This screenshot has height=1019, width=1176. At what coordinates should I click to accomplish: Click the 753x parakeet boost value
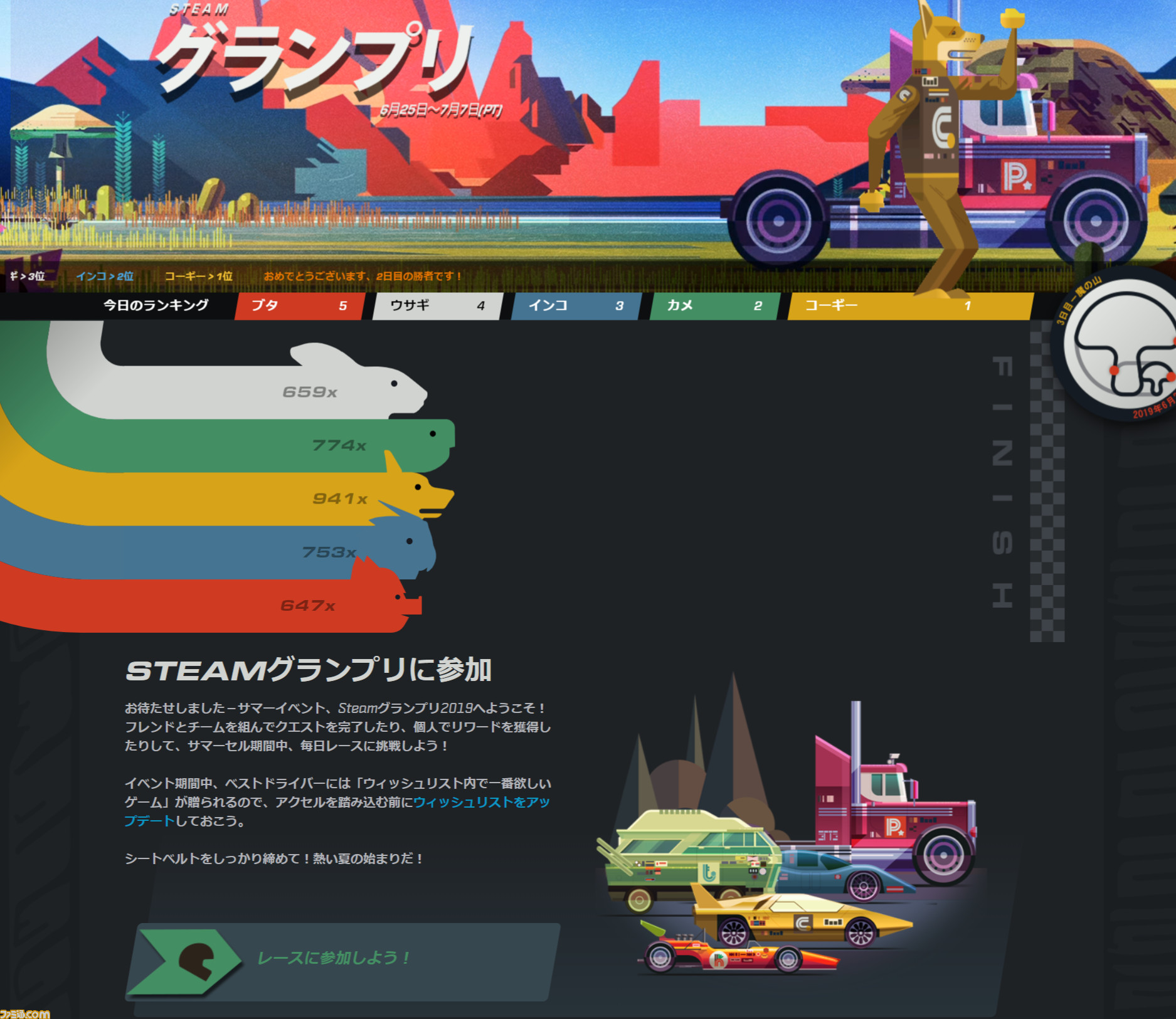(329, 552)
